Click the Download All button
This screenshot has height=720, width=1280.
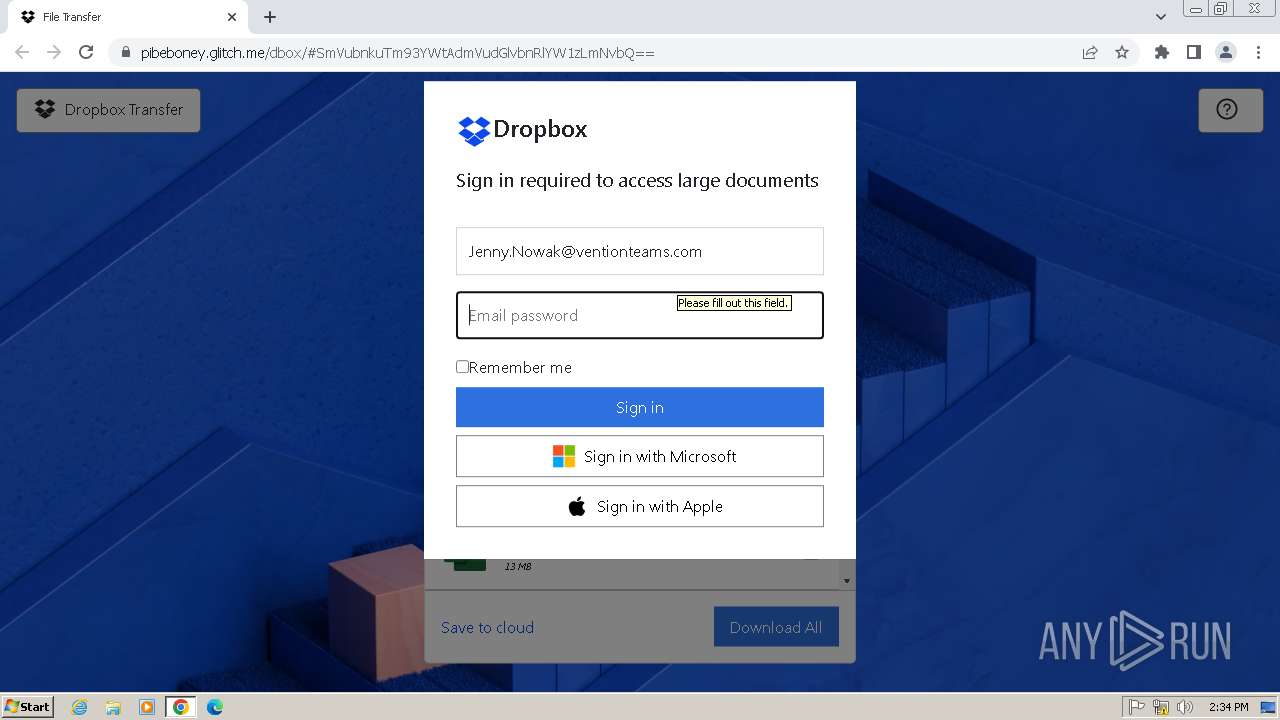pos(776,627)
